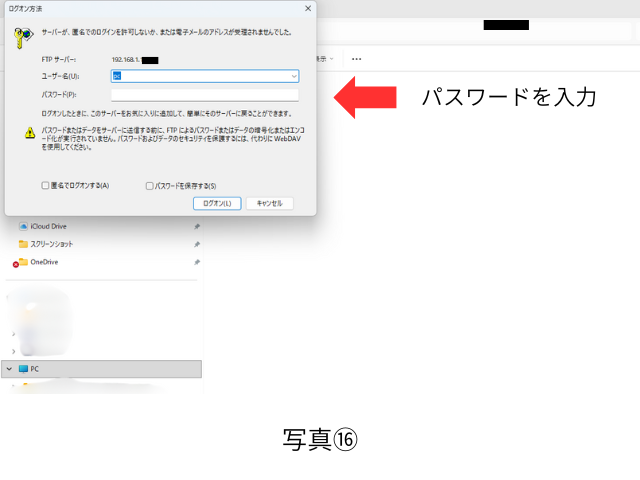The width and height of the screenshot is (640, 480).
Task: Click the keys icon in logon dialog
Action: coord(19,36)
